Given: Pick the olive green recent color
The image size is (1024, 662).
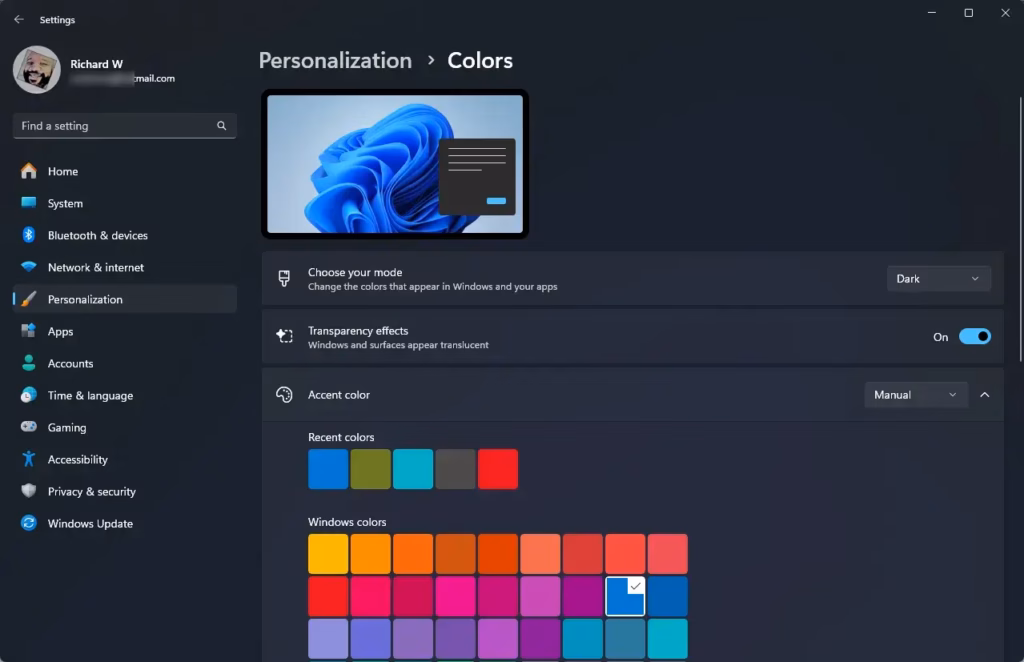Looking at the screenshot, I should [370, 469].
